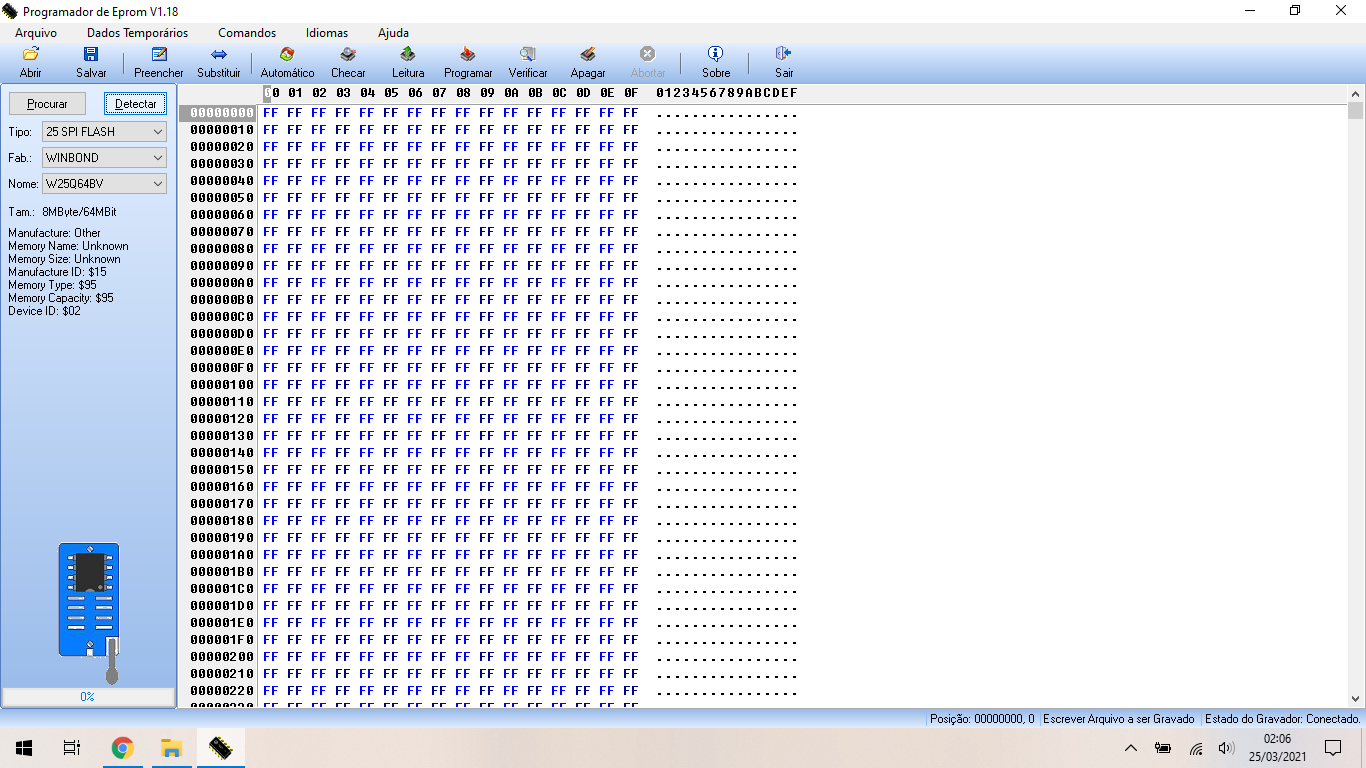Click the Posição: 00000000, 0 status entry
Viewport: 1366px width, 768px height.
(982, 719)
